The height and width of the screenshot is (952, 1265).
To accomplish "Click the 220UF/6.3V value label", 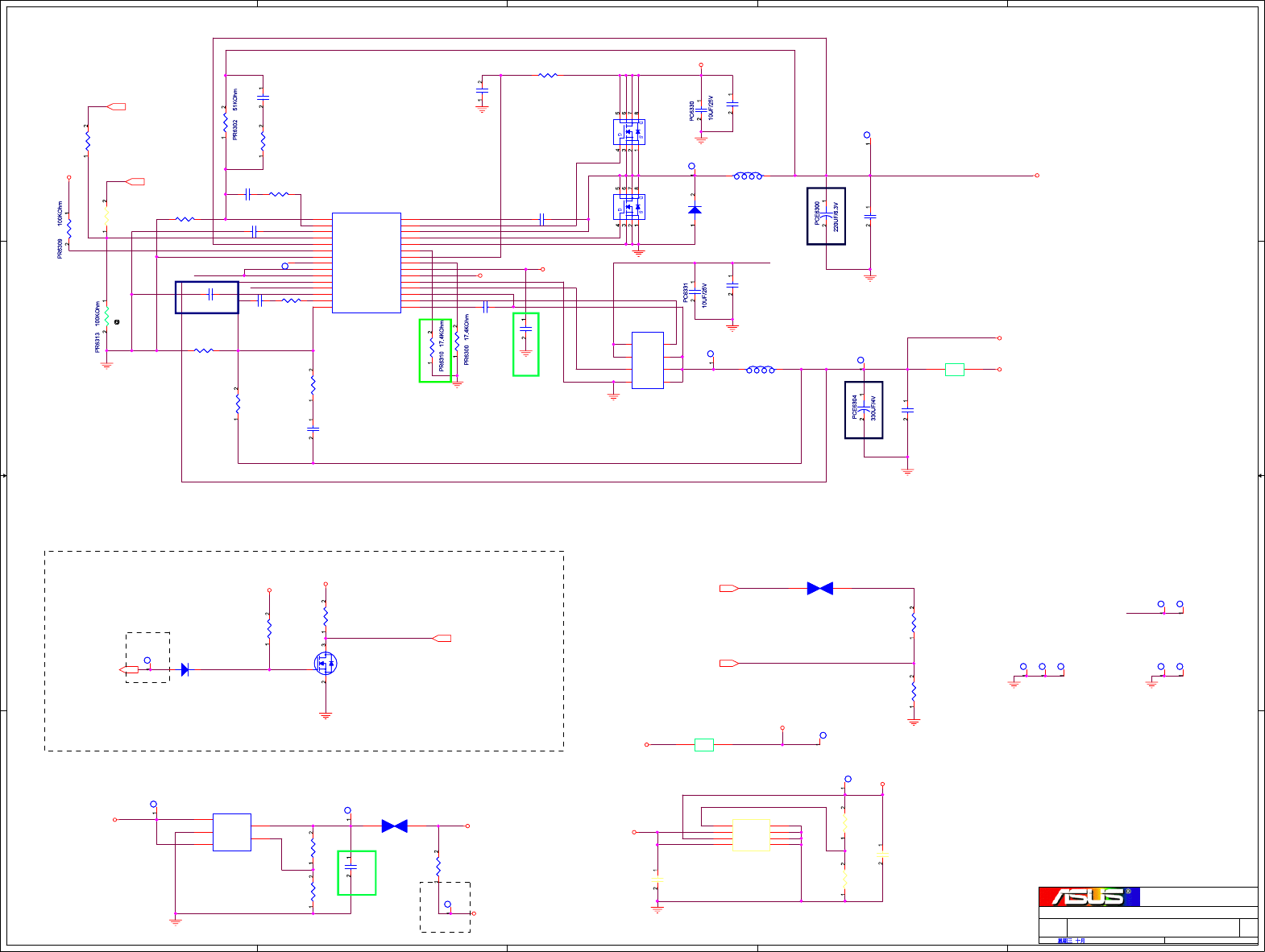I will click(836, 217).
